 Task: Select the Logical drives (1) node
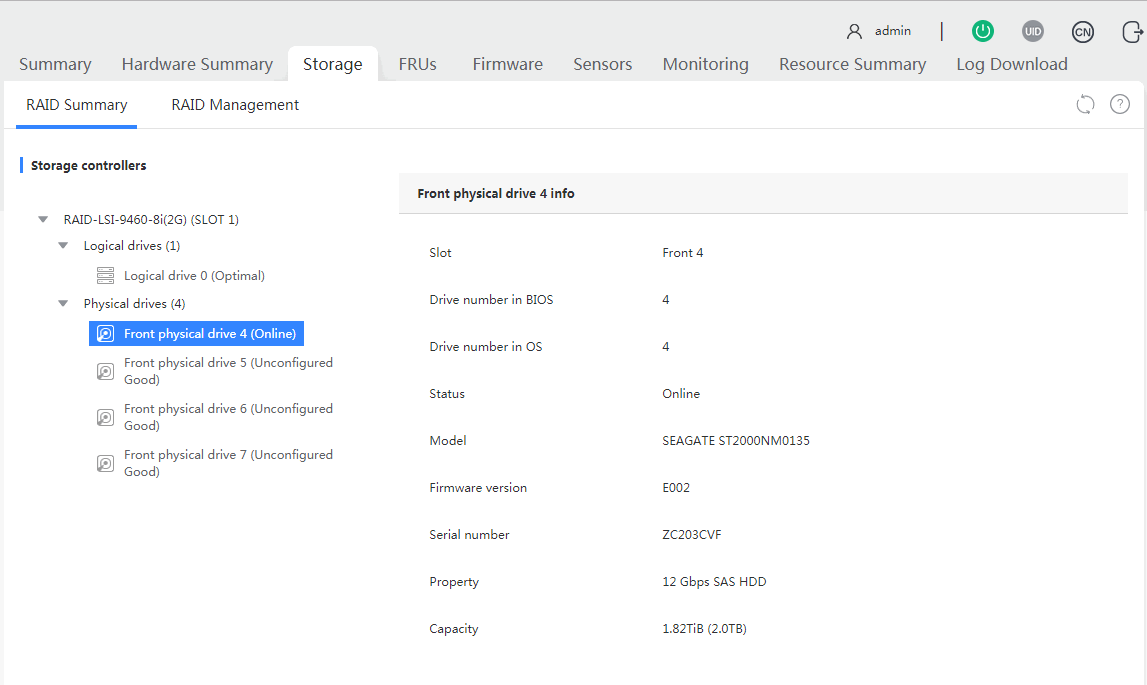point(132,246)
